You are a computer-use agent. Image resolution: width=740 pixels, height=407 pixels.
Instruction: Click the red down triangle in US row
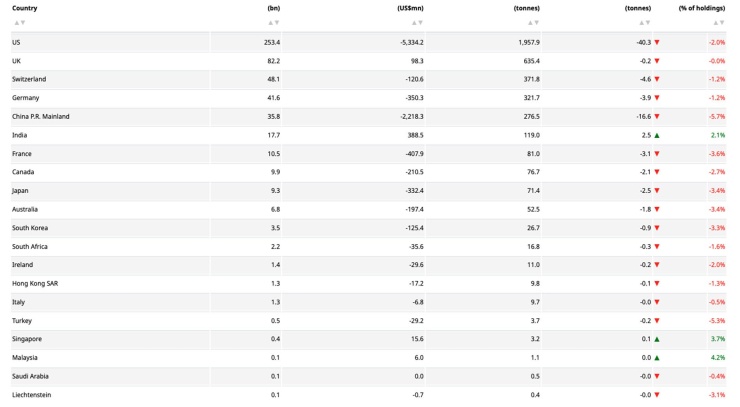coord(657,42)
